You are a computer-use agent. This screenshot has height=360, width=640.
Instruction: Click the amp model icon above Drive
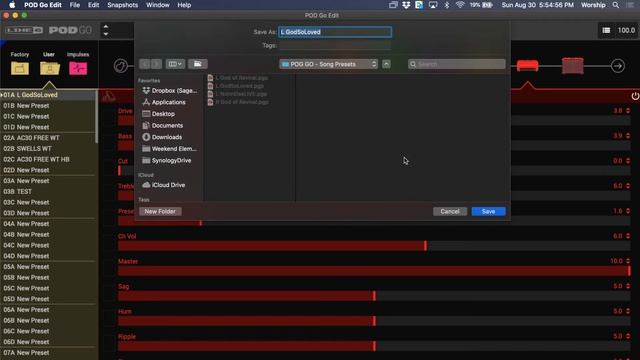(x=109, y=97)
